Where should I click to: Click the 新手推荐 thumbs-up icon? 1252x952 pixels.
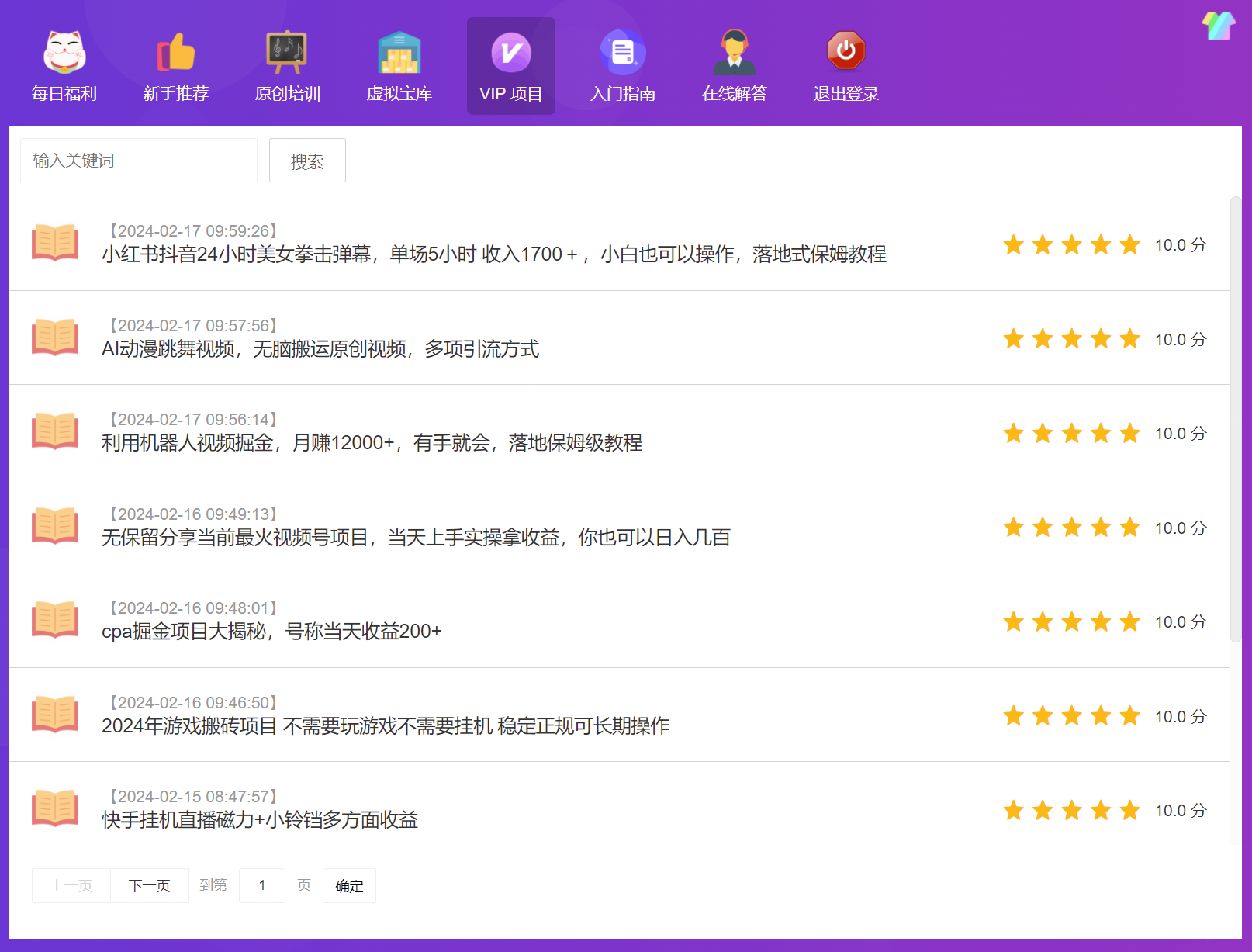(176, 53)
